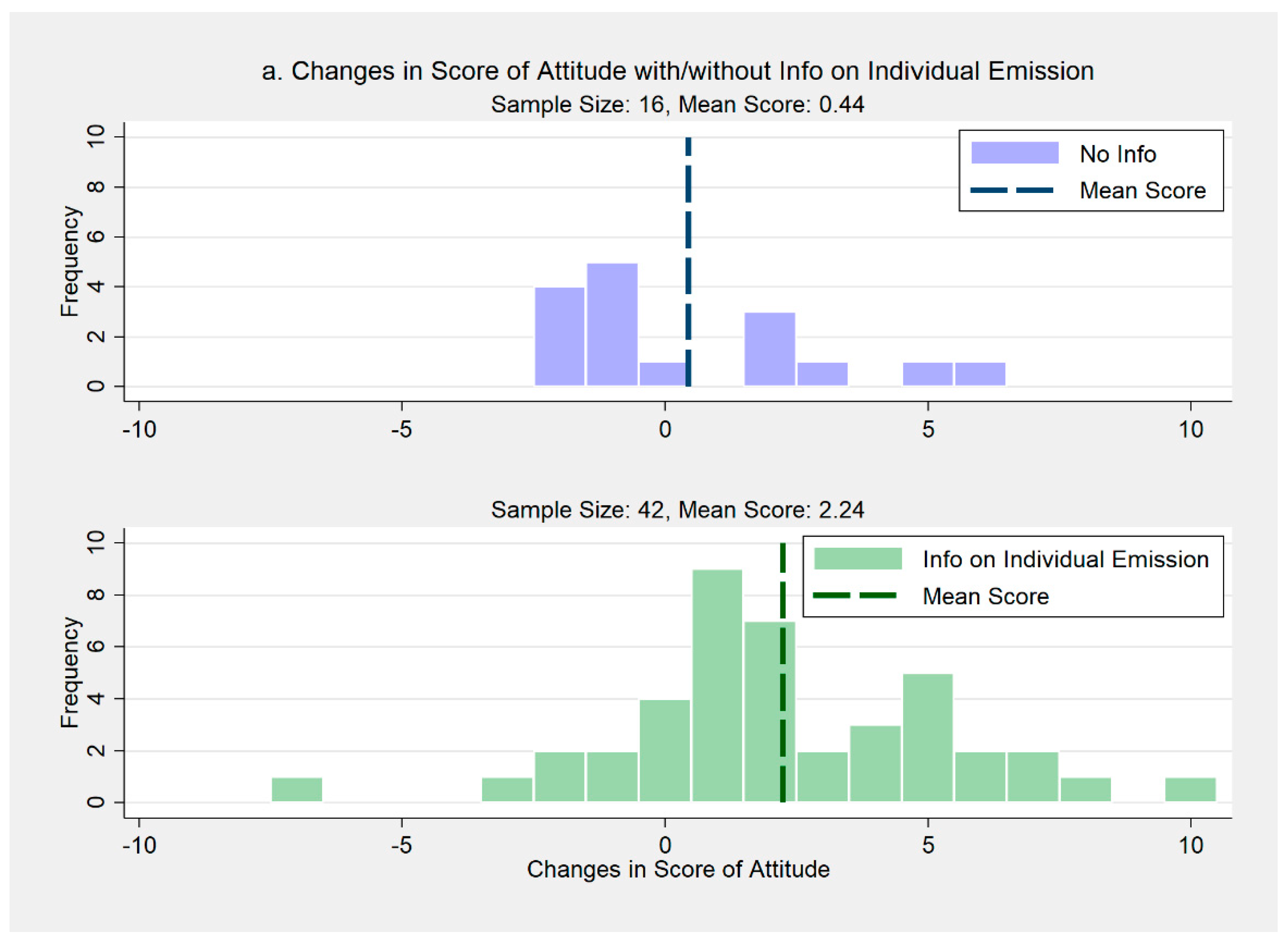This screenshot has width=1288, height=942.
Task: Click the green bar of height five near 5
Action: [928, 738]
